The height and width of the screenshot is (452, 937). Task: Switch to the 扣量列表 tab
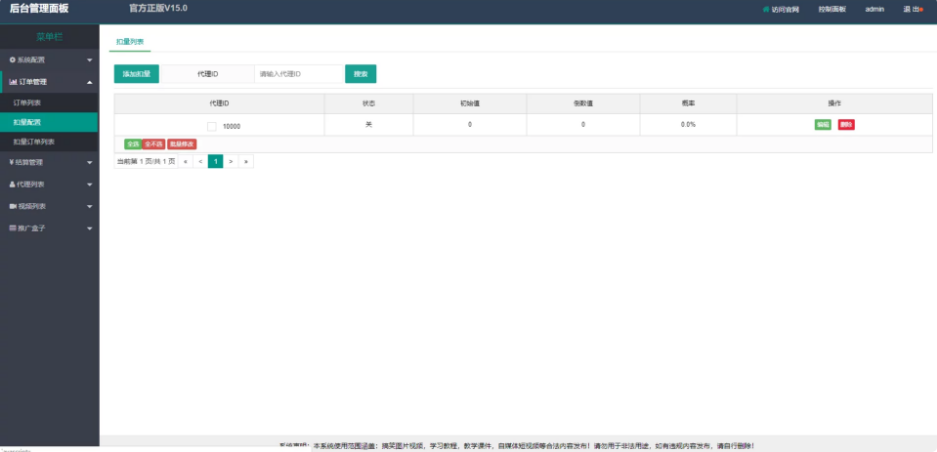pos(129,42)
